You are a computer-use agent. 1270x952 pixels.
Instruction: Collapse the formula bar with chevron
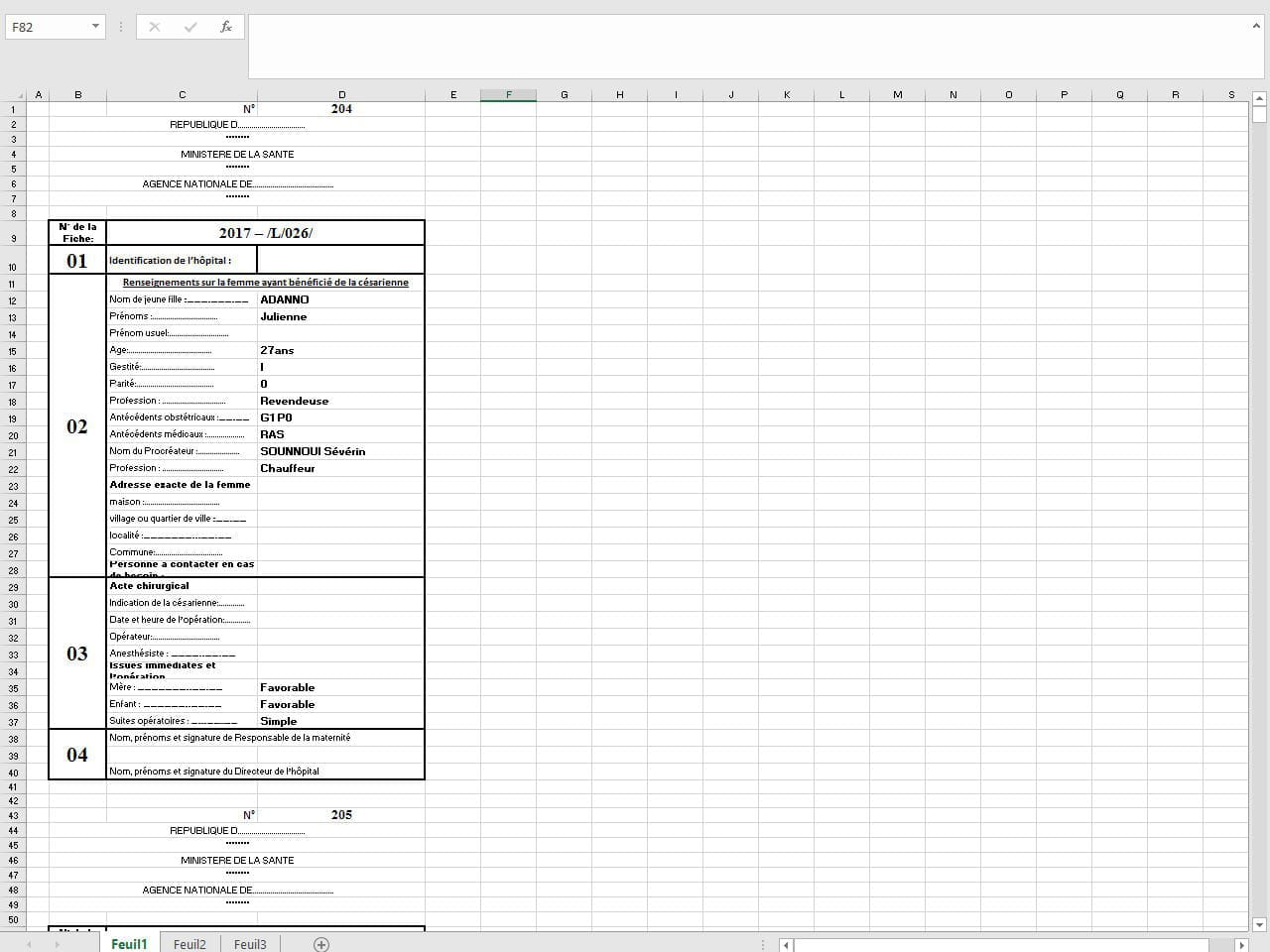(x=1256, y=26)
